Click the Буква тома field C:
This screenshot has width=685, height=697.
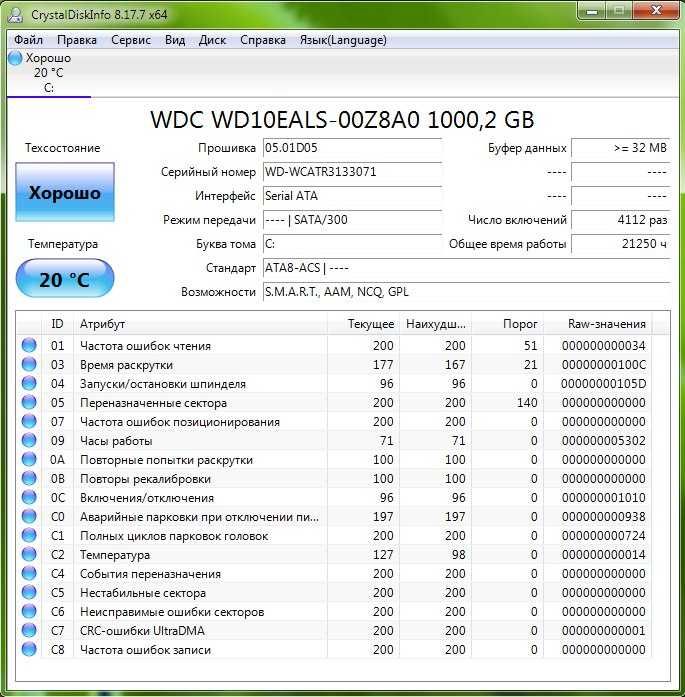tap(352, 244)
